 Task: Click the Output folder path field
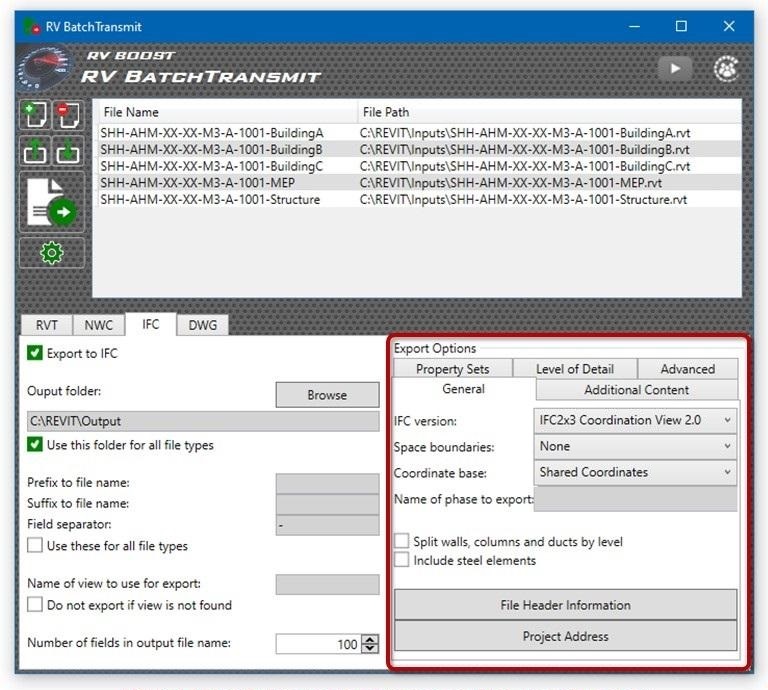(203, 421)
